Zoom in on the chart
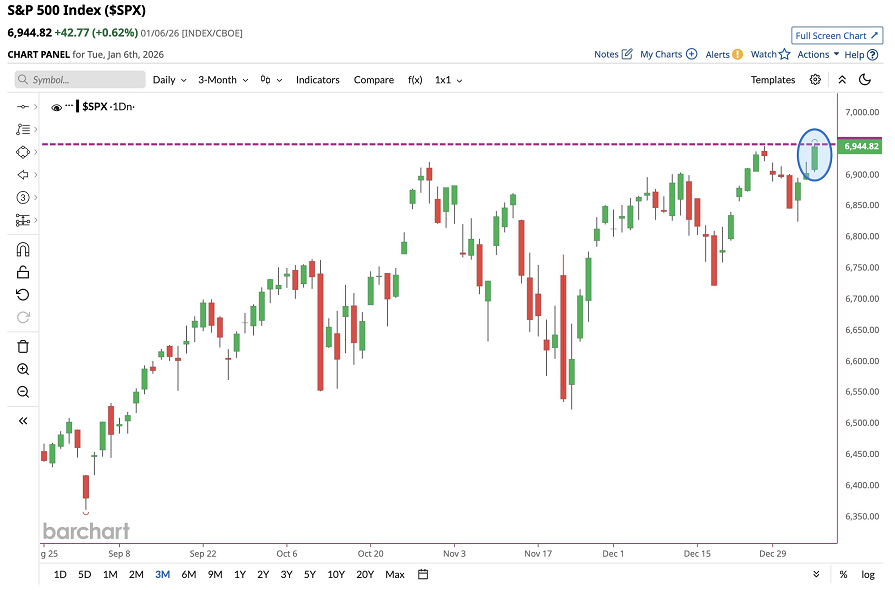895x590 pixels. coord(23,369)
